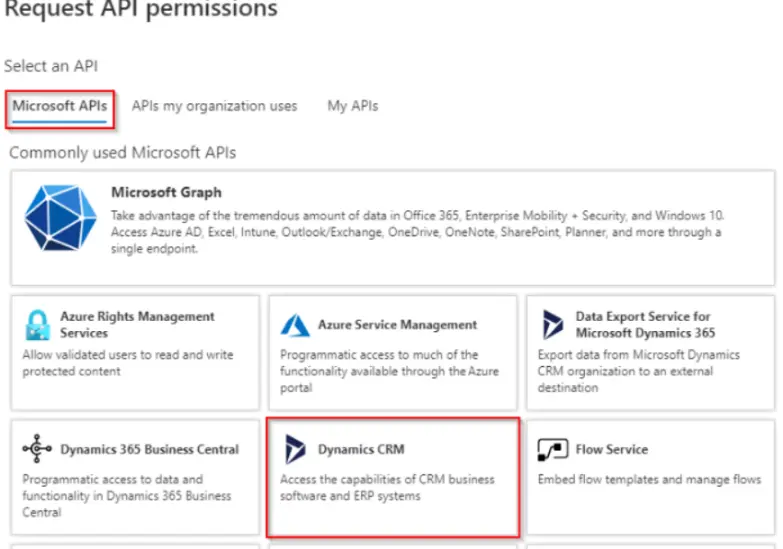Click the Azure Service Management triangle icon

295,325
